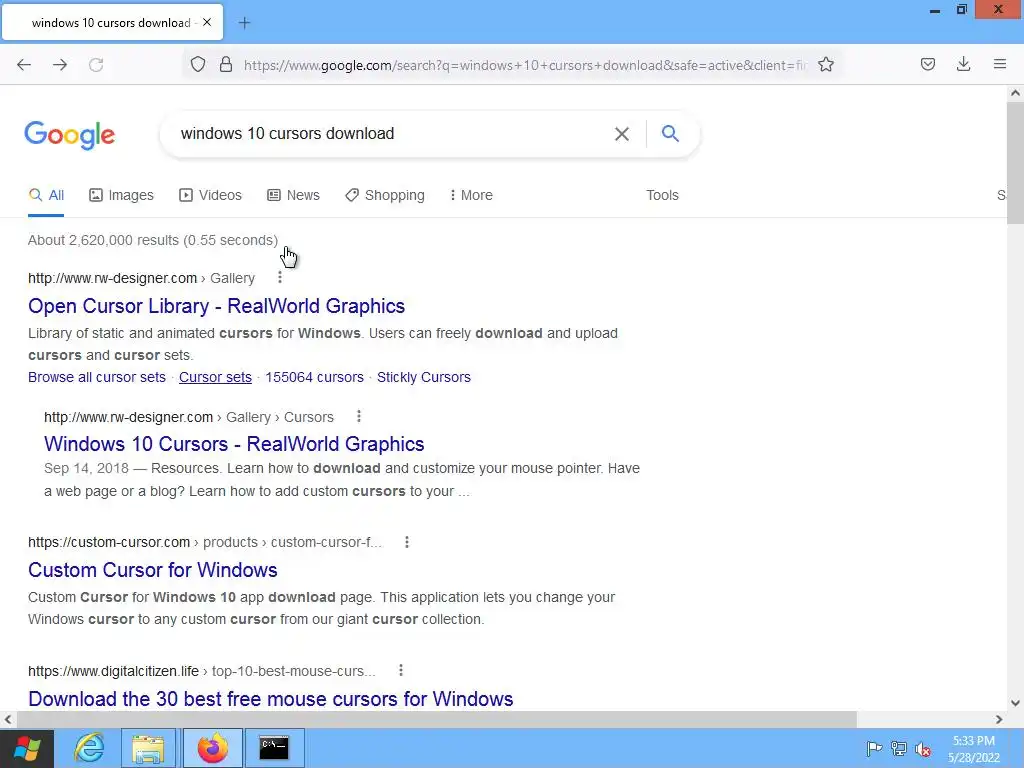This screenshot has height=768, width=1024.
Task: Follow the Browse all cursor sets sitelink
Action: pyautogui.click(x=97, y=377)
